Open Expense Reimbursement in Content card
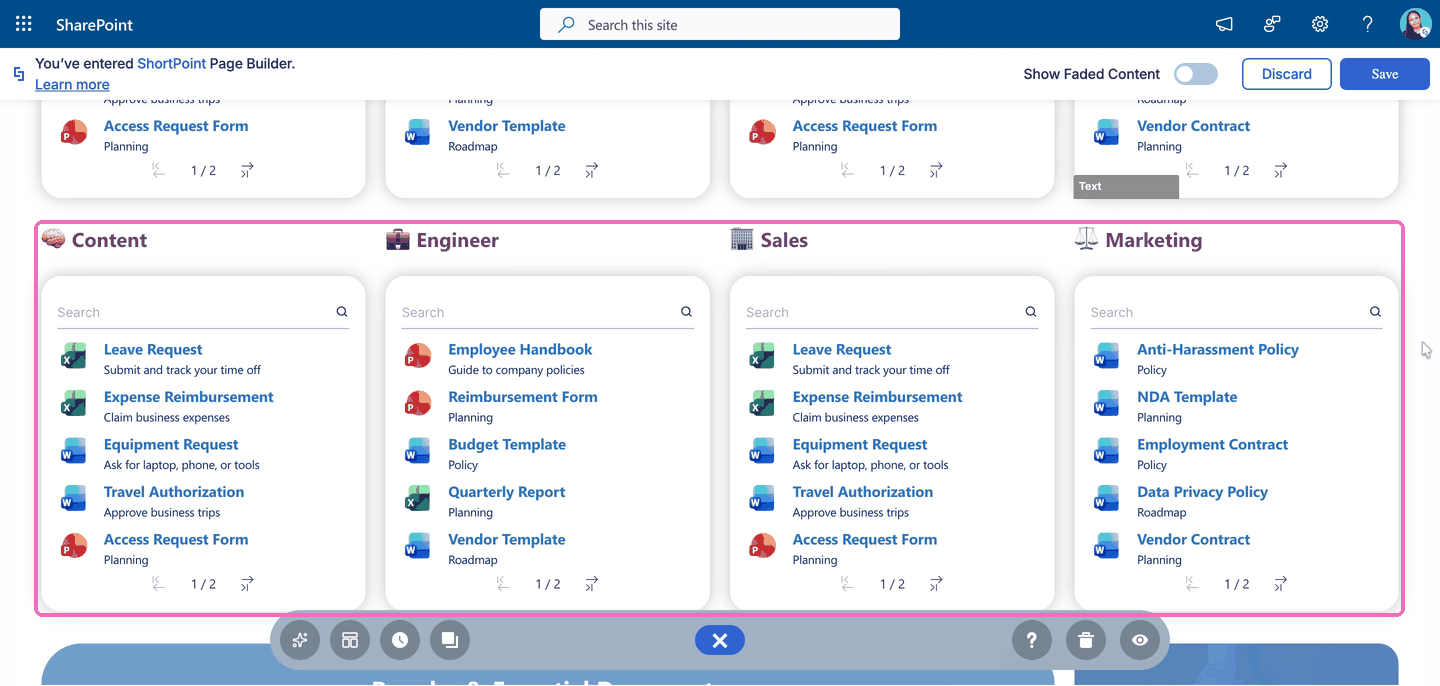 coord(189,397)
